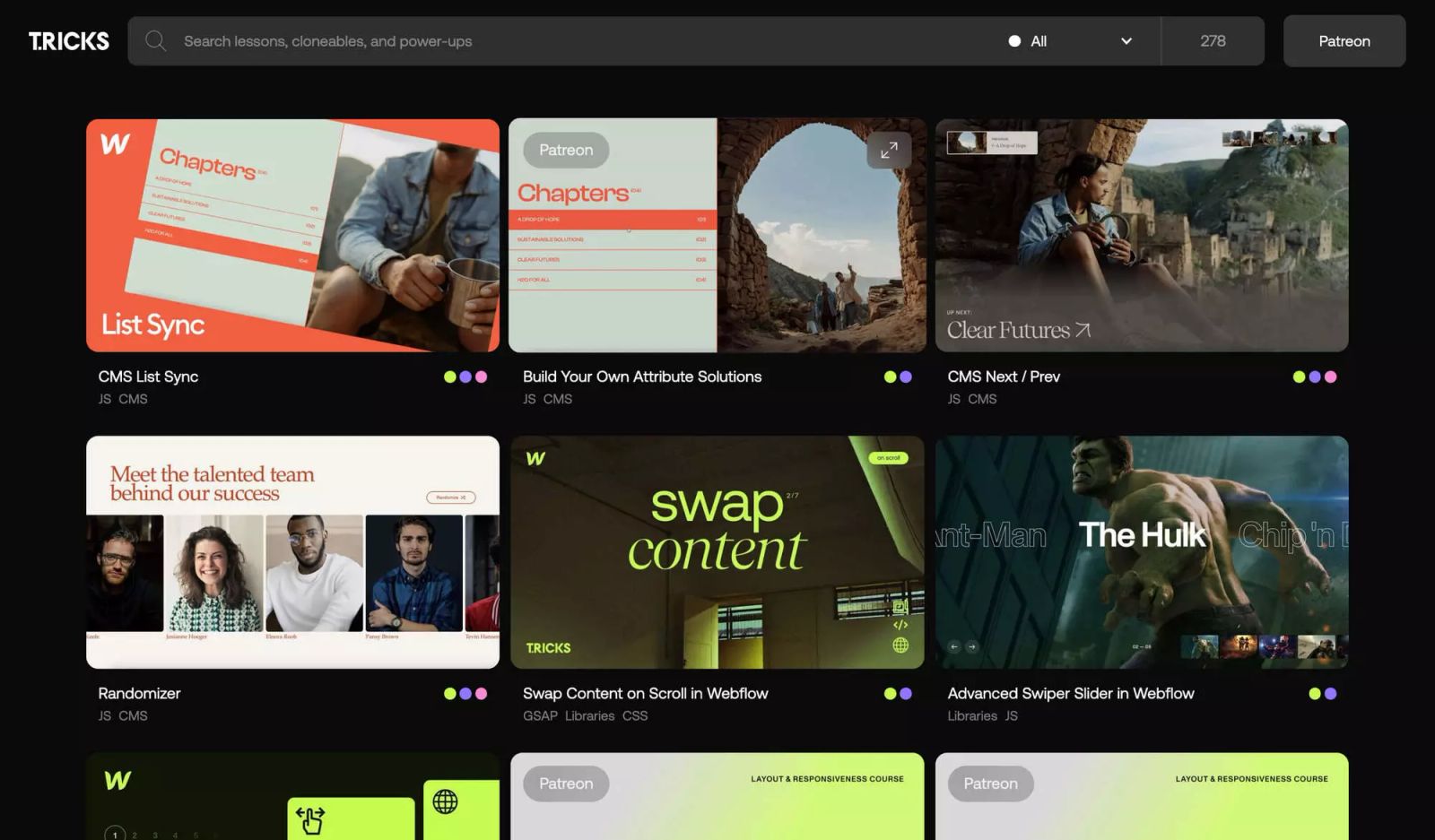1435x840 pixels.
Task: Click the CSS tag under Swap Content on Scroll
Action: click(635, 715)
